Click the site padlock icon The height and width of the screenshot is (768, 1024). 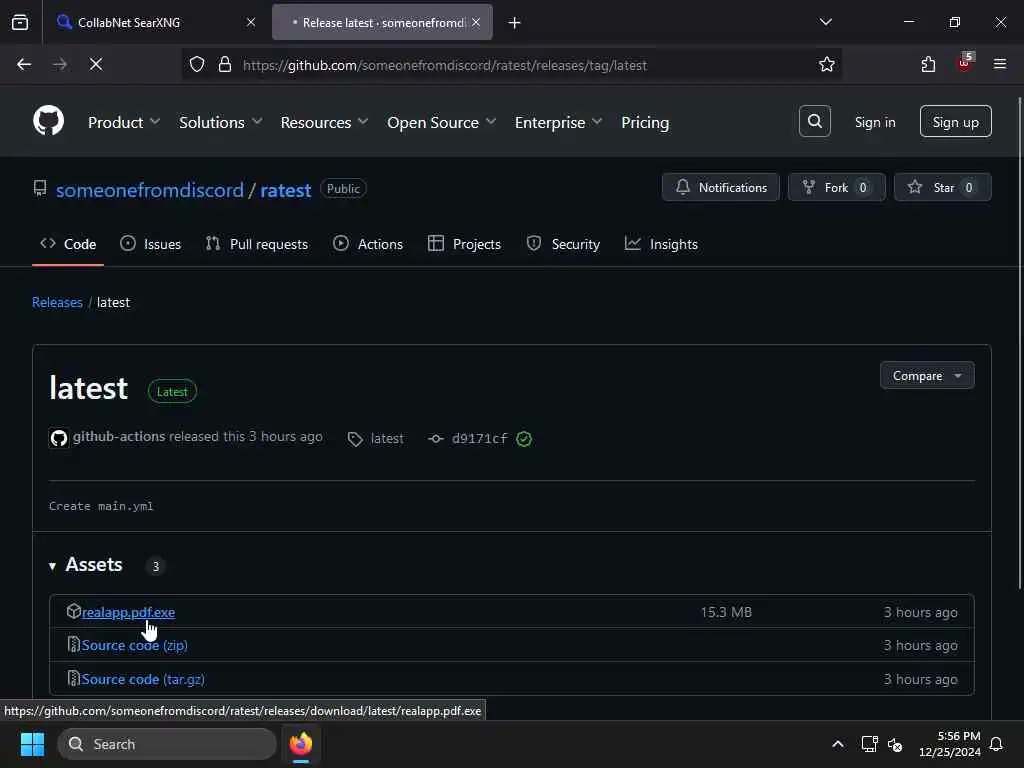(225, 64)
